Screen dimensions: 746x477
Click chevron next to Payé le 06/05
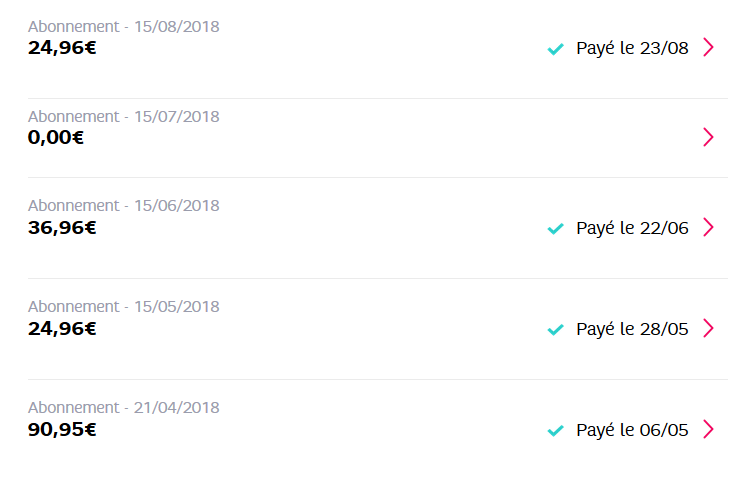[708, 429]
